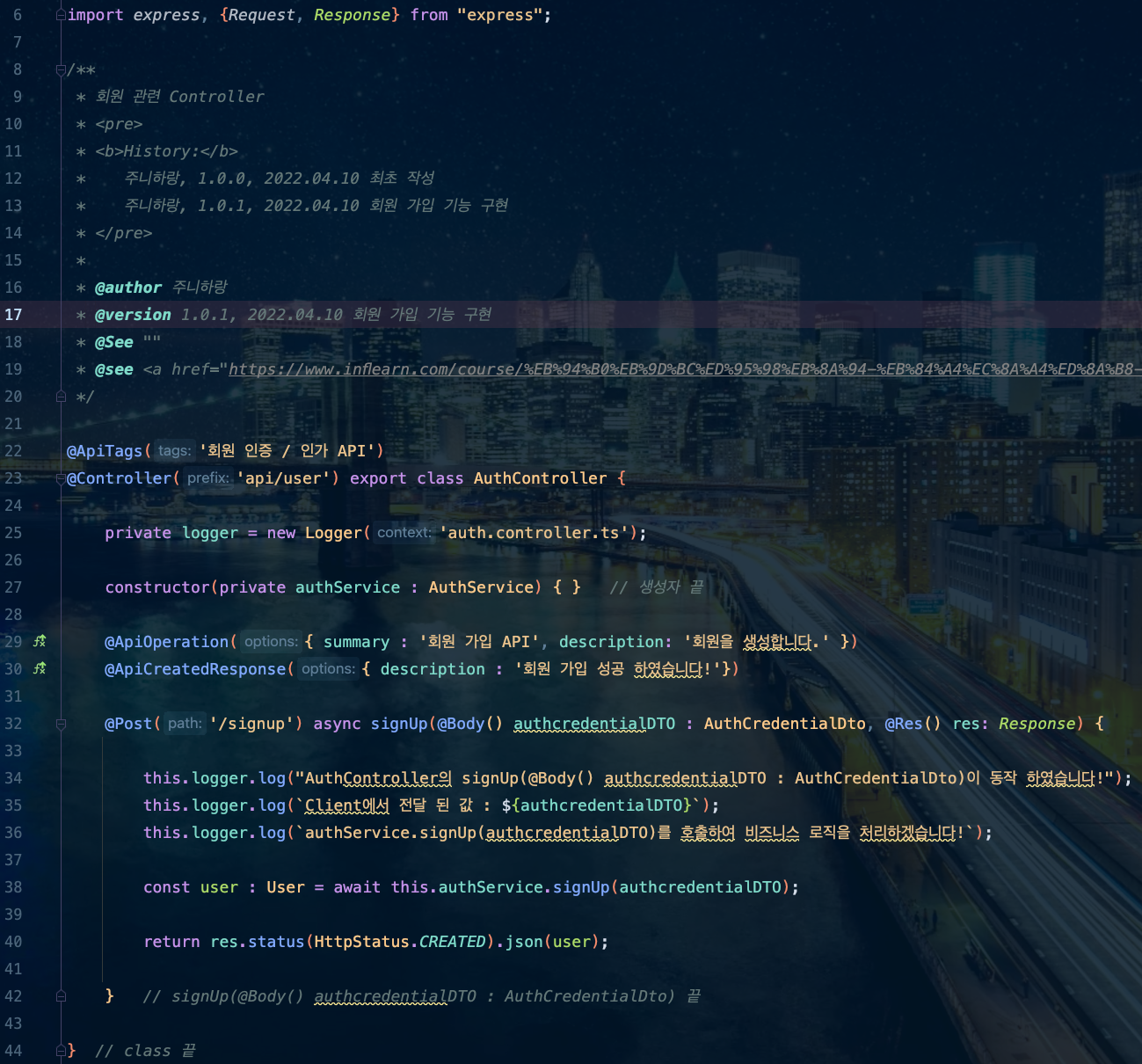Click the AuthCredentialDto type on line 32
The image size is (1142, 1064).
[x=784, y=724]
